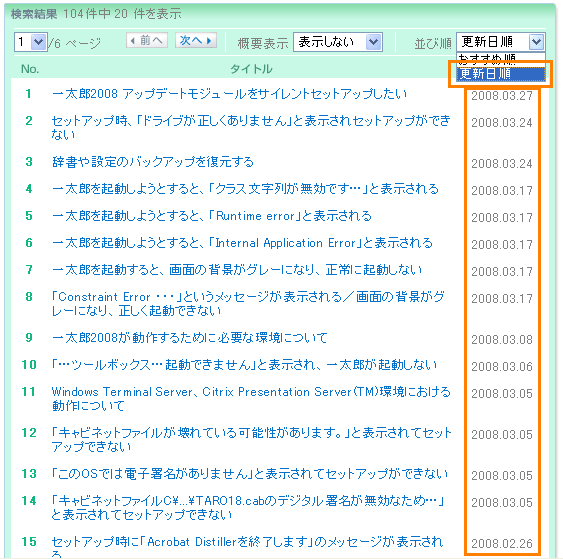Click the タイトル column header
Screen dimensions: 563x559
(251, 69)
